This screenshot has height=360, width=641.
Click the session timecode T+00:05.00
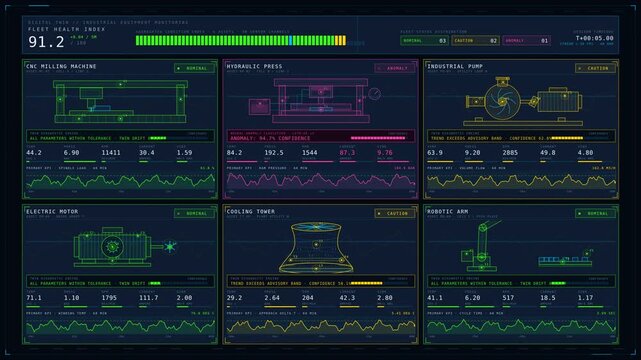(594, 38)
